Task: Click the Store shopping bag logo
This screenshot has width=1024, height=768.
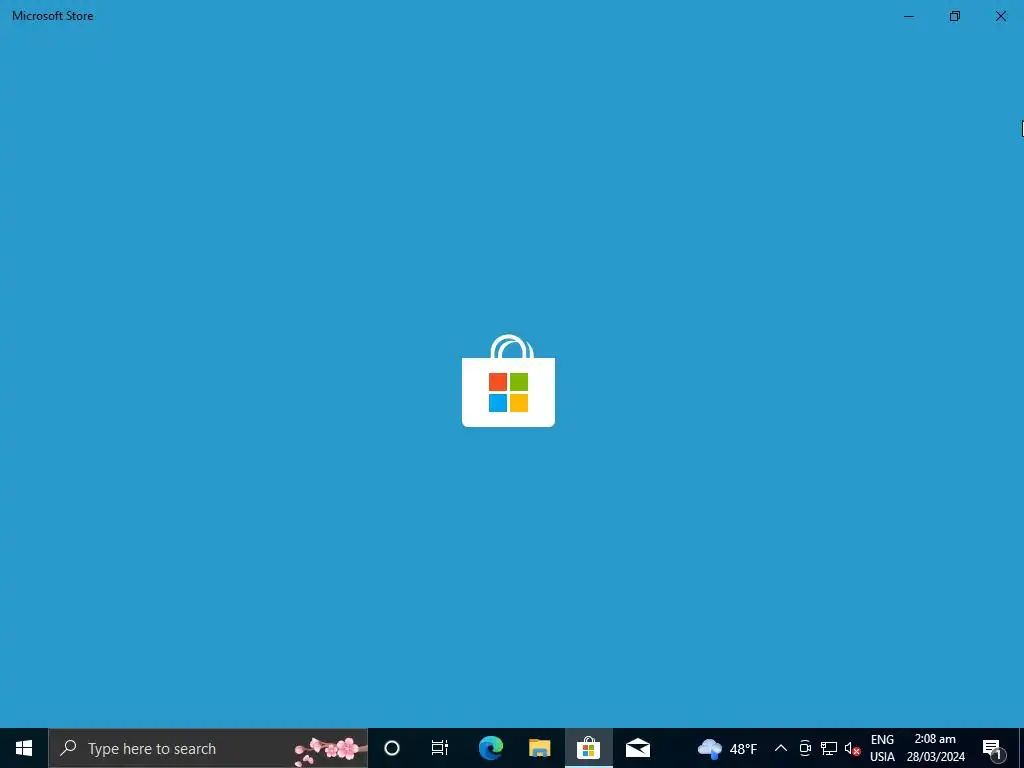Action: pos(508,381)
